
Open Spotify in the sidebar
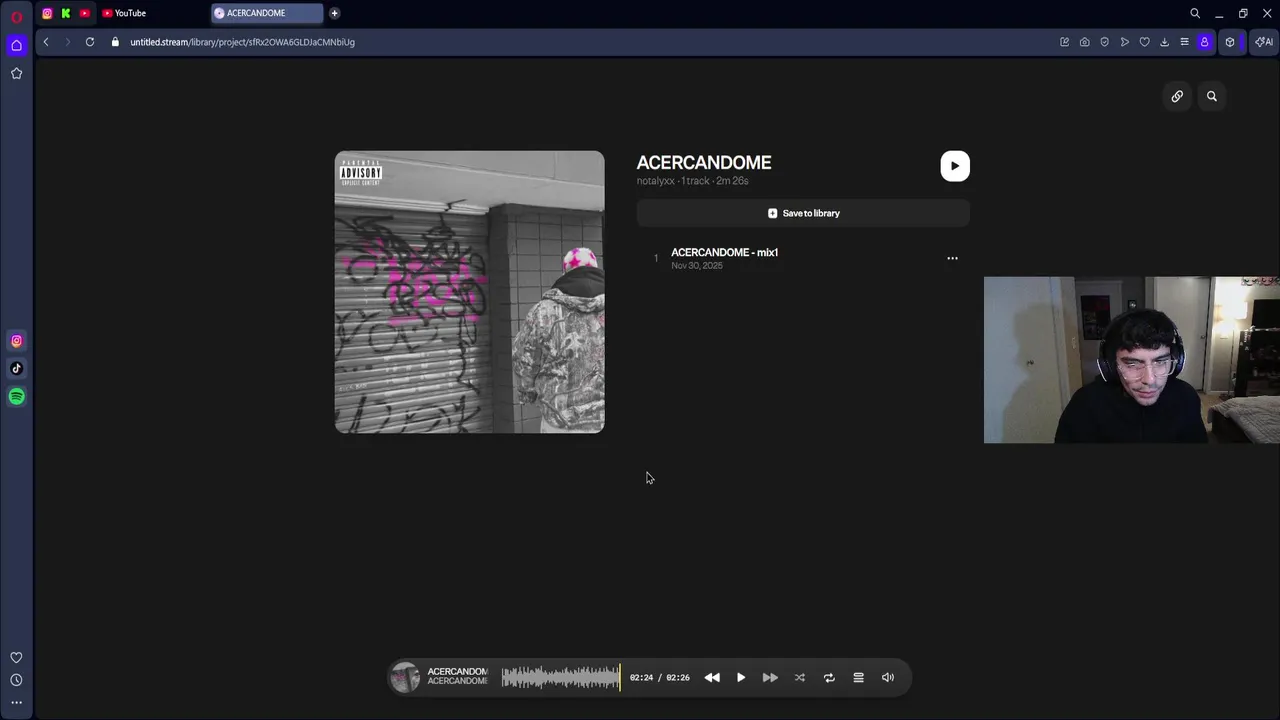pos(16,397)
